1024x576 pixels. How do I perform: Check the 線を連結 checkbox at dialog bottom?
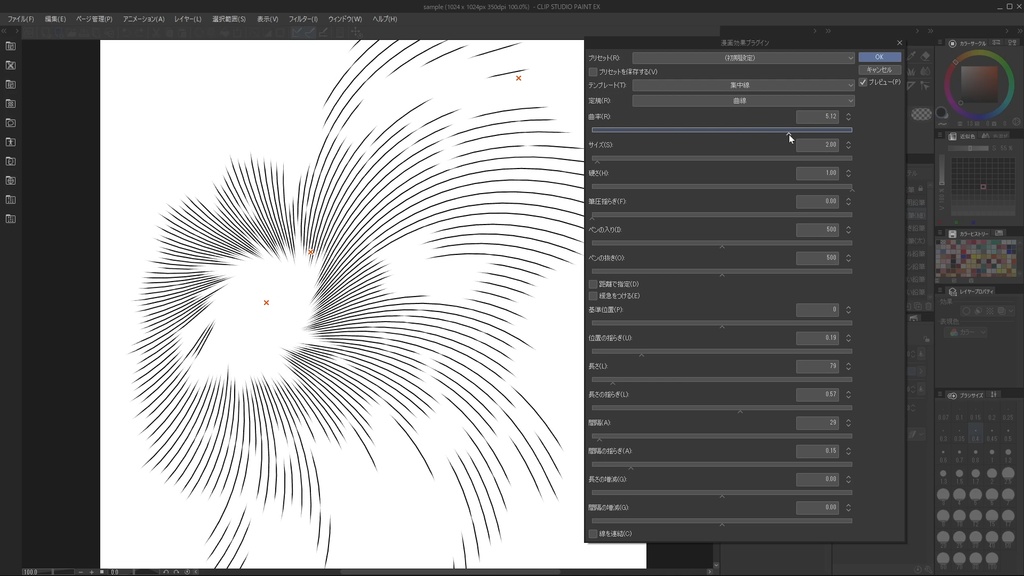point(592,534)
